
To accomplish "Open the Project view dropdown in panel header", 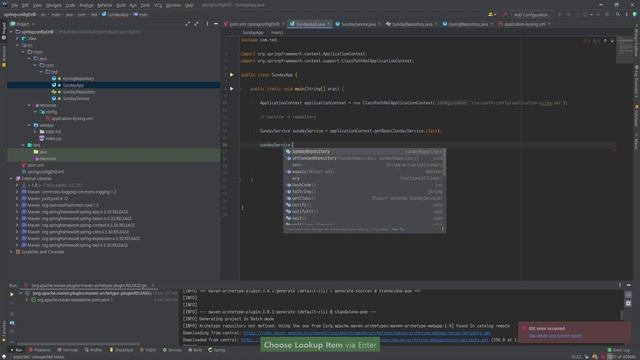I will pos(23,24).
